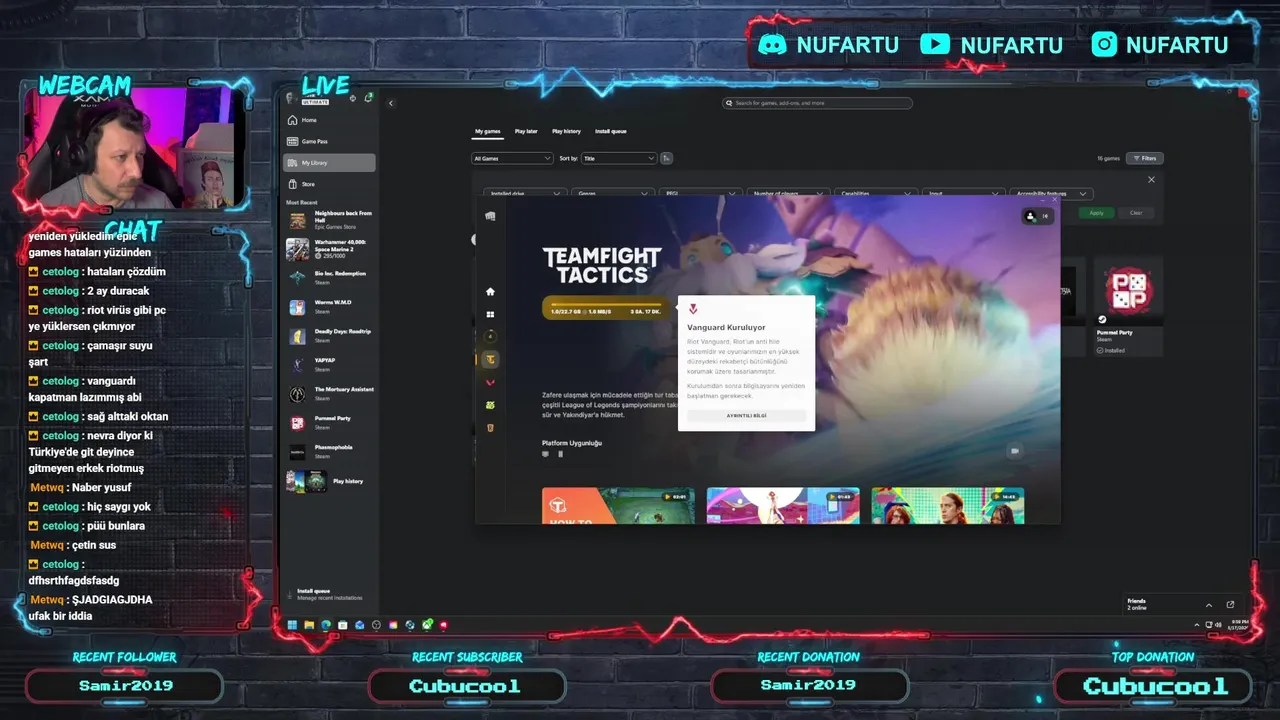Click the green Apply filters button
The height and width of the screenshot is (720, 1280).
pyautogui.click(x=1097, y=212)
